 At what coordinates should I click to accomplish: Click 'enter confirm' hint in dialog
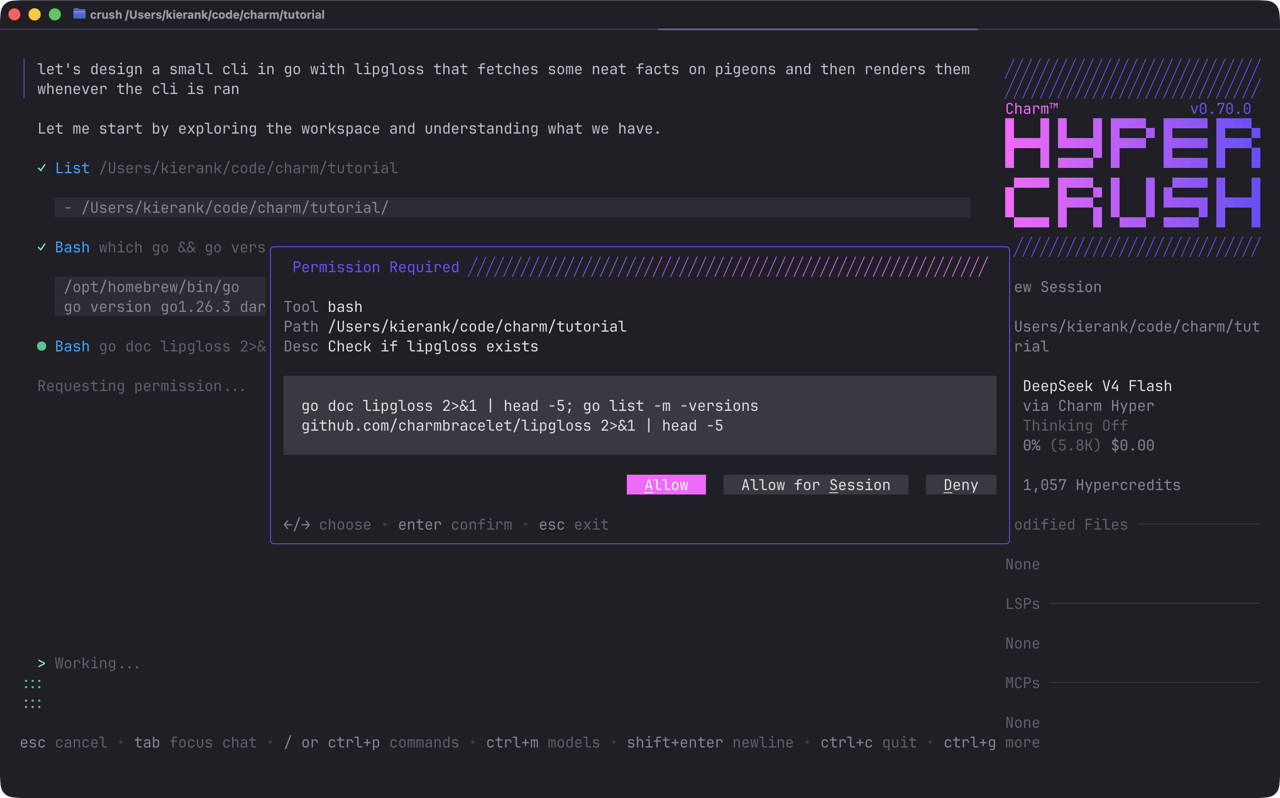(x=455, y=525)
